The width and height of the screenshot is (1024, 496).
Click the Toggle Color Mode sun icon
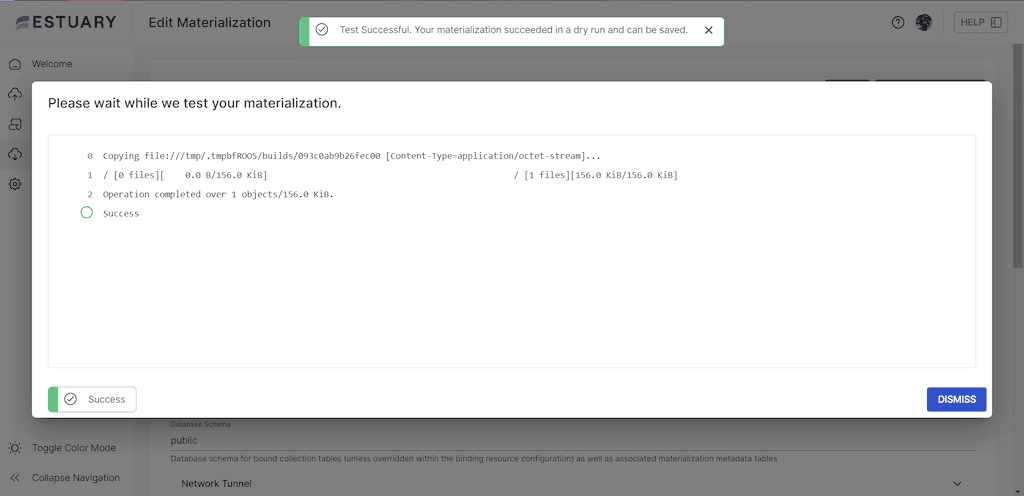coord(15,448)
